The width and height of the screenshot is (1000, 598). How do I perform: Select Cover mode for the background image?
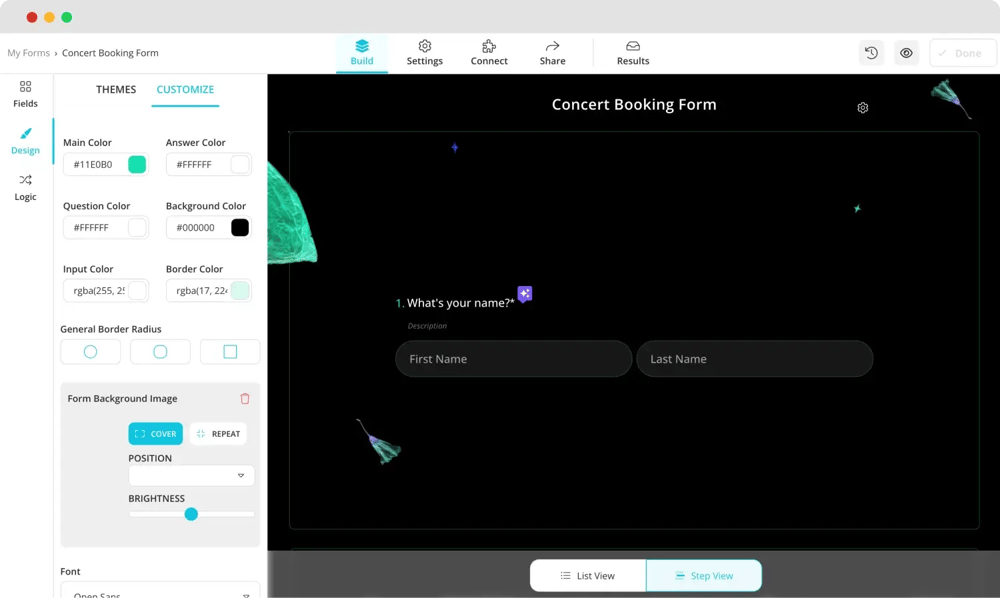(155, 433)
